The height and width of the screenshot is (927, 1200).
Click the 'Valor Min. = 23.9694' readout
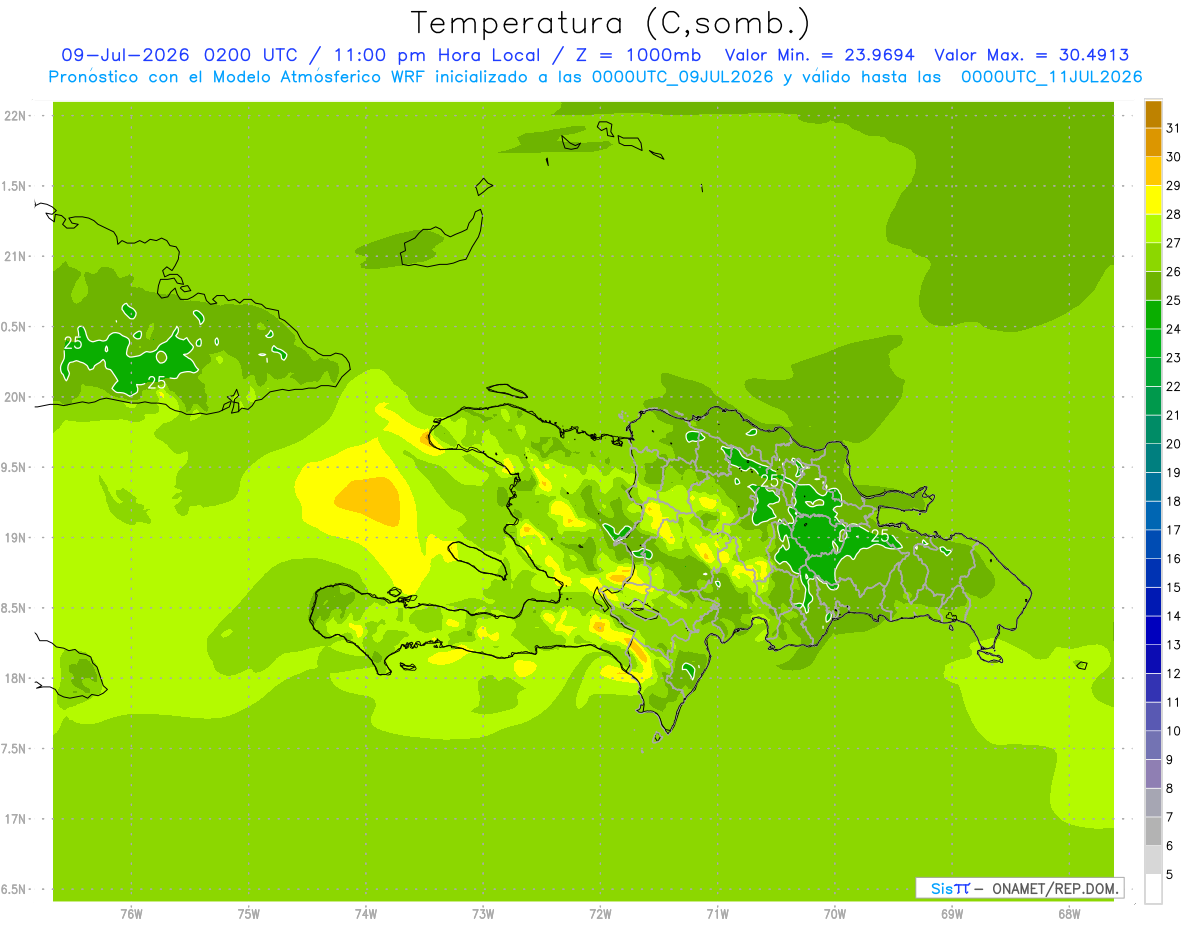click(x=820, y=55)
